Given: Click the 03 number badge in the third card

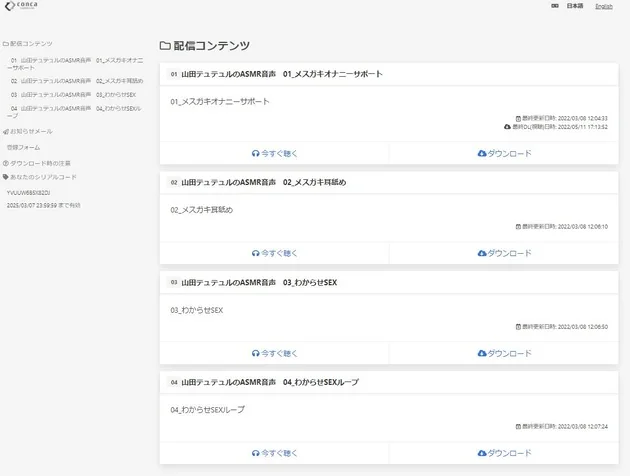Looking at the screenshot, I should click(x=174, y=282).
